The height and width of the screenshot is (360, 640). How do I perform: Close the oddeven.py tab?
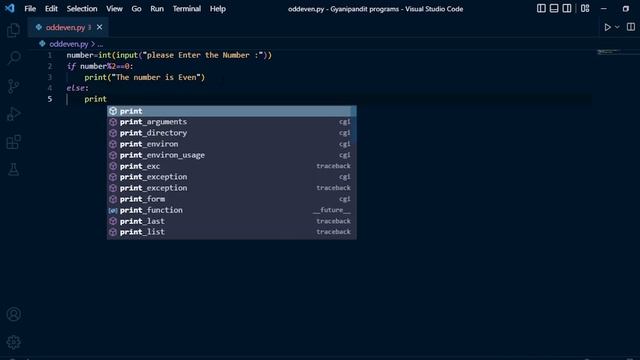(x=100, y=27)
